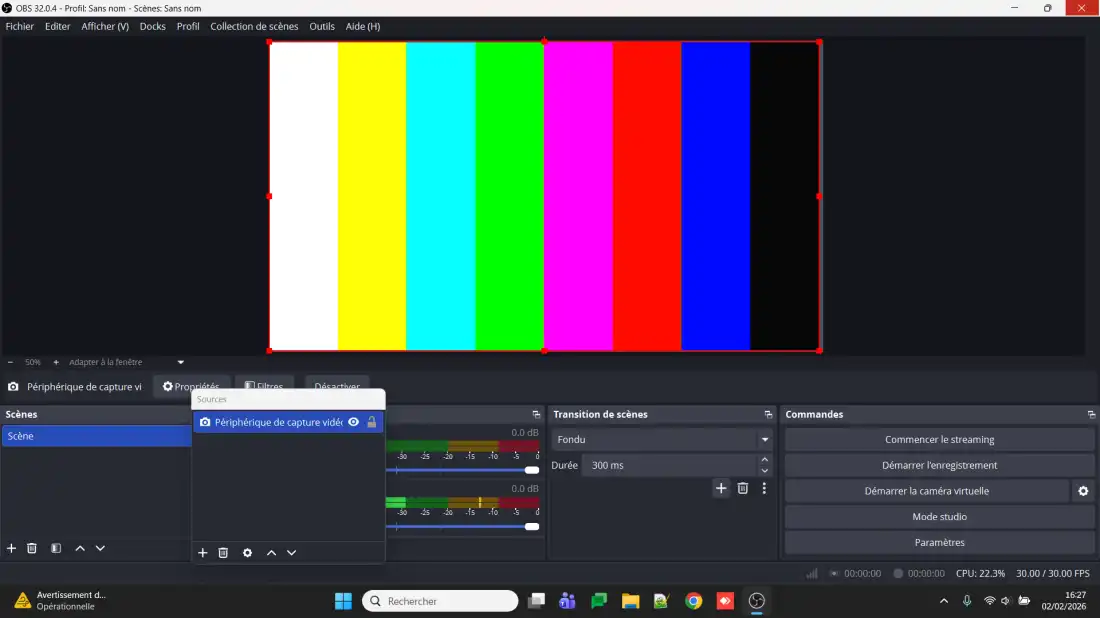Increase the Durée value with up arrow
Screen dimensions: 1100x618
765,459
